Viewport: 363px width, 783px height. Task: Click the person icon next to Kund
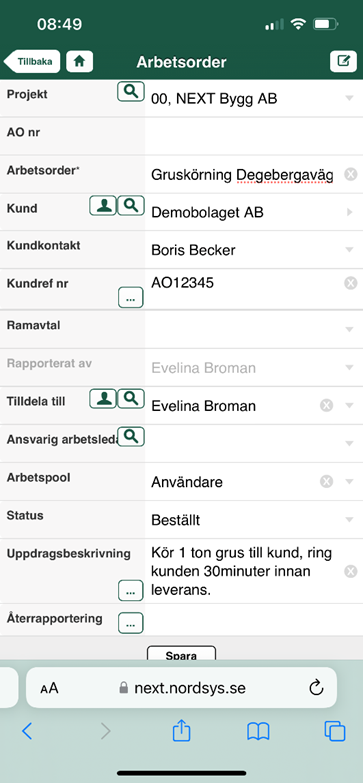point(103,205)
